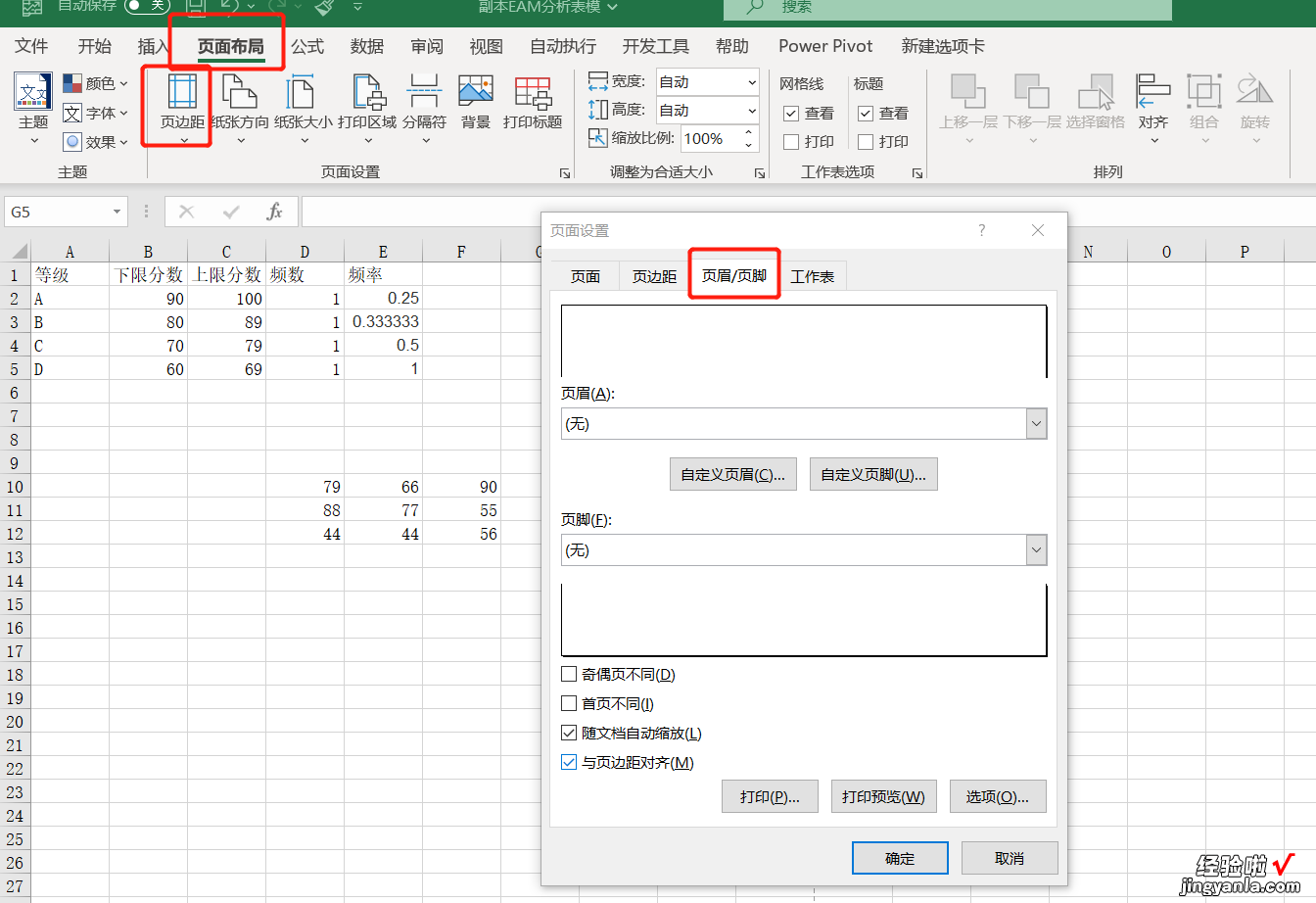Toggle the 自动保存 autosave switch
1316x903 pixels.
click(x=147, y=6)
